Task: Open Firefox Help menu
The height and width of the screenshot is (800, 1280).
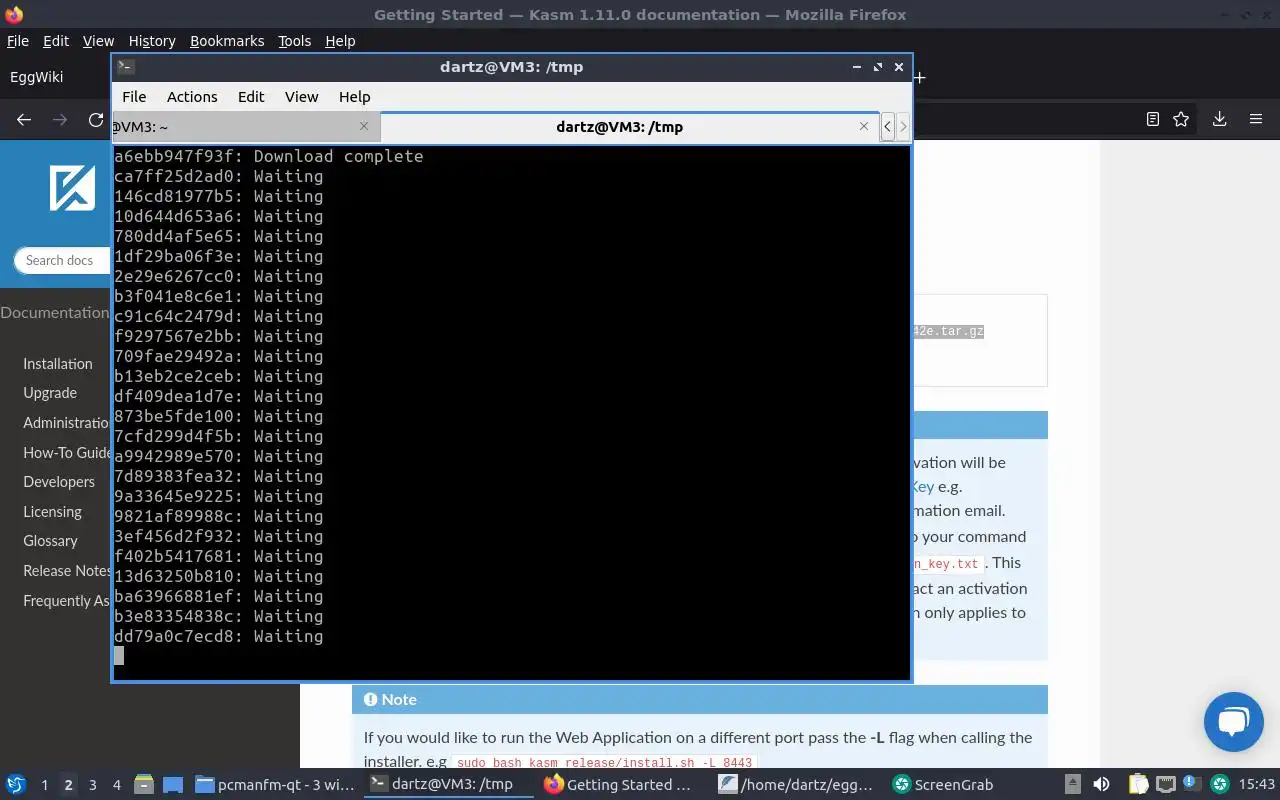Action: click(340, 41)
